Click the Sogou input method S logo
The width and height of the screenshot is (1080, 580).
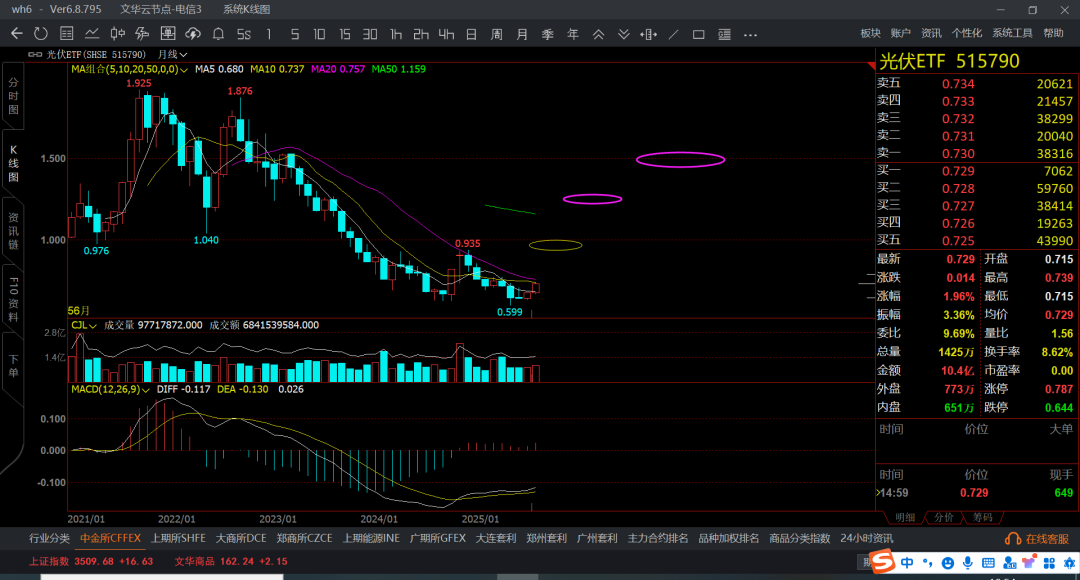pos(883,562)
